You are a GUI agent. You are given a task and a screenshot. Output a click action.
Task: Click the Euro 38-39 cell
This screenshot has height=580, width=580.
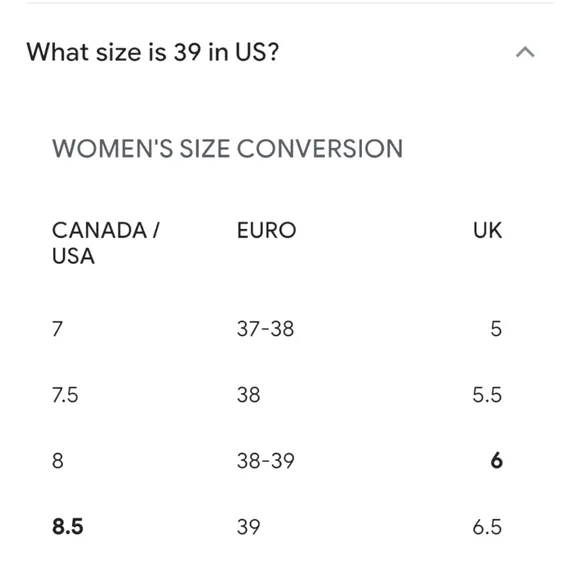click(266, 461)
